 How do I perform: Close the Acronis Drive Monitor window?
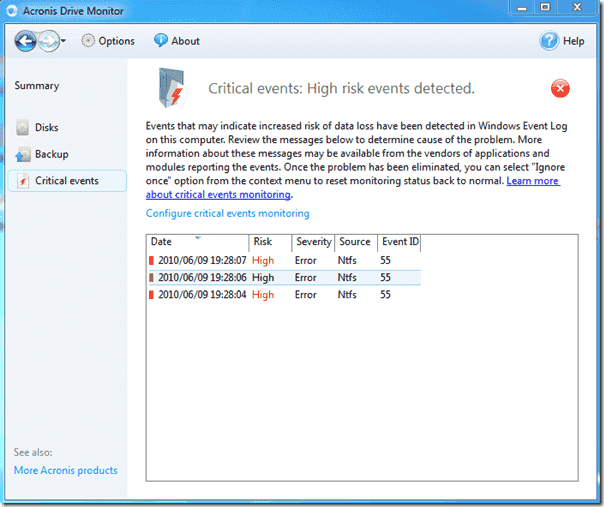tap(577, 8)
